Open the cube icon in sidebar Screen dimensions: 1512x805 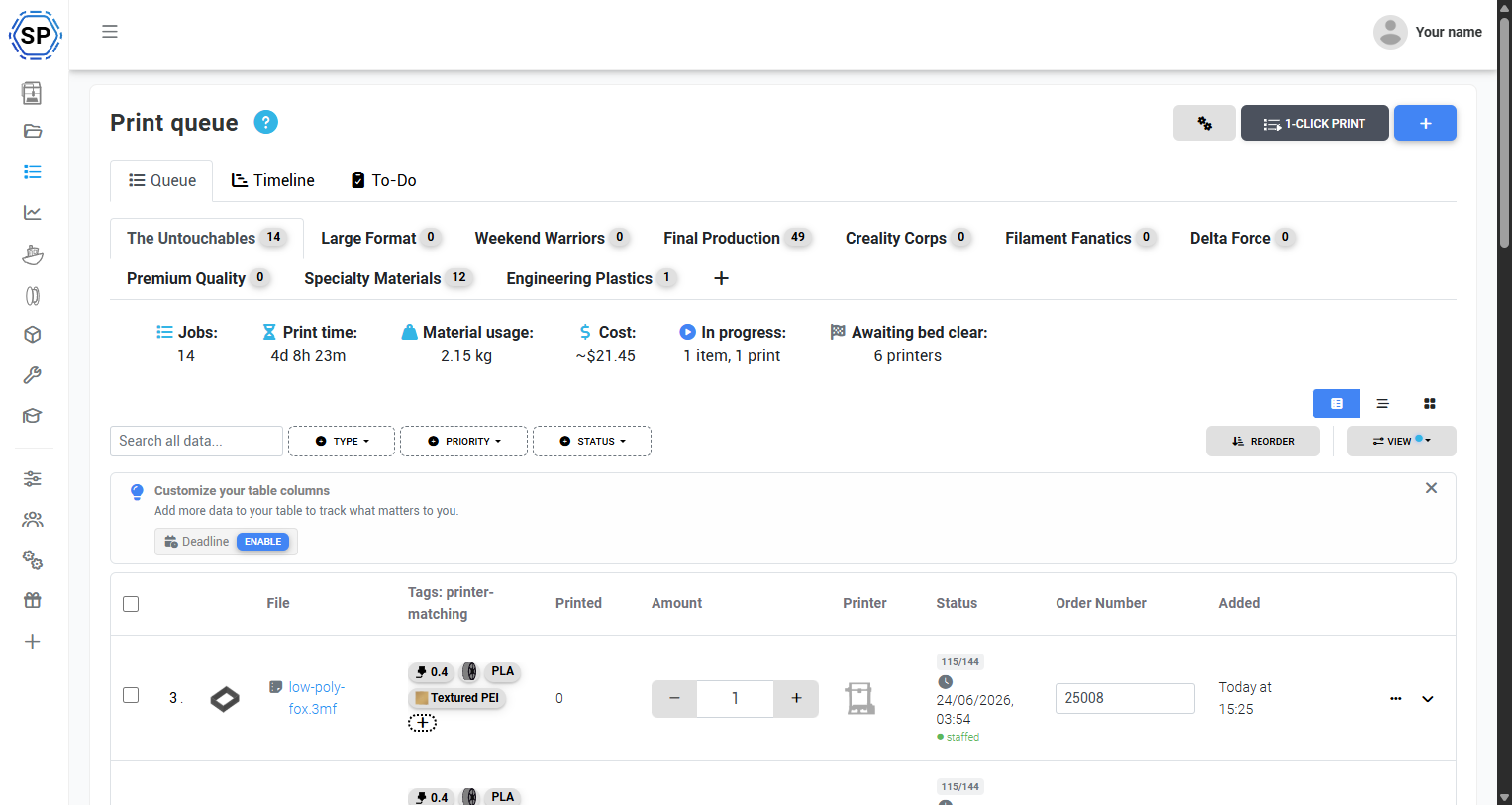tap(32, 335)
